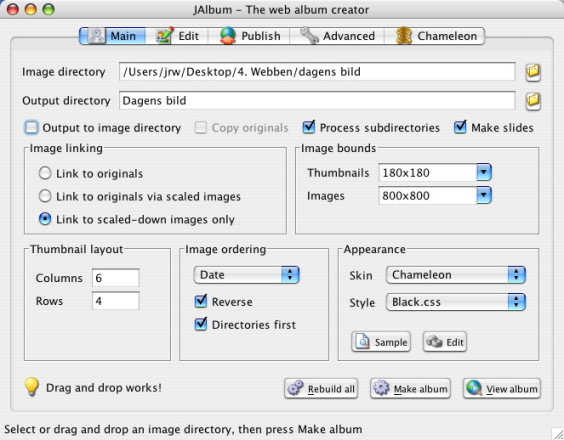Click the 'Thumbnail layout' group label
The width and height of the screenshot is (564, 440).
(76, 249)
